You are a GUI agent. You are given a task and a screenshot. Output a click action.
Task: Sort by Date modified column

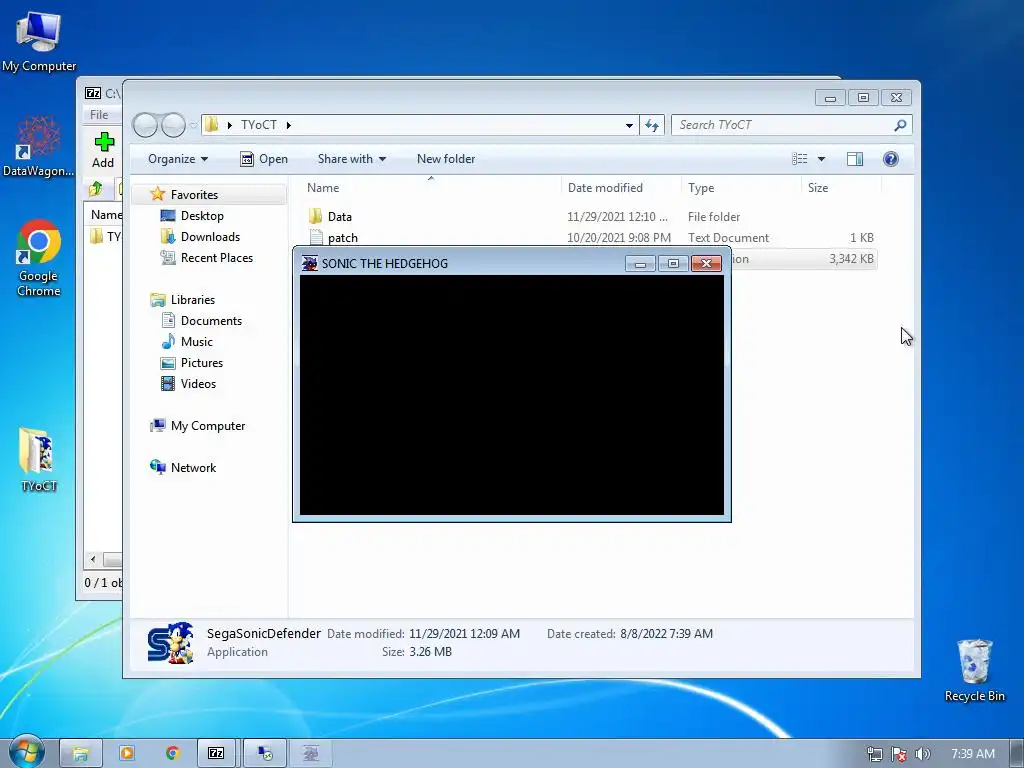coord(621,187)
